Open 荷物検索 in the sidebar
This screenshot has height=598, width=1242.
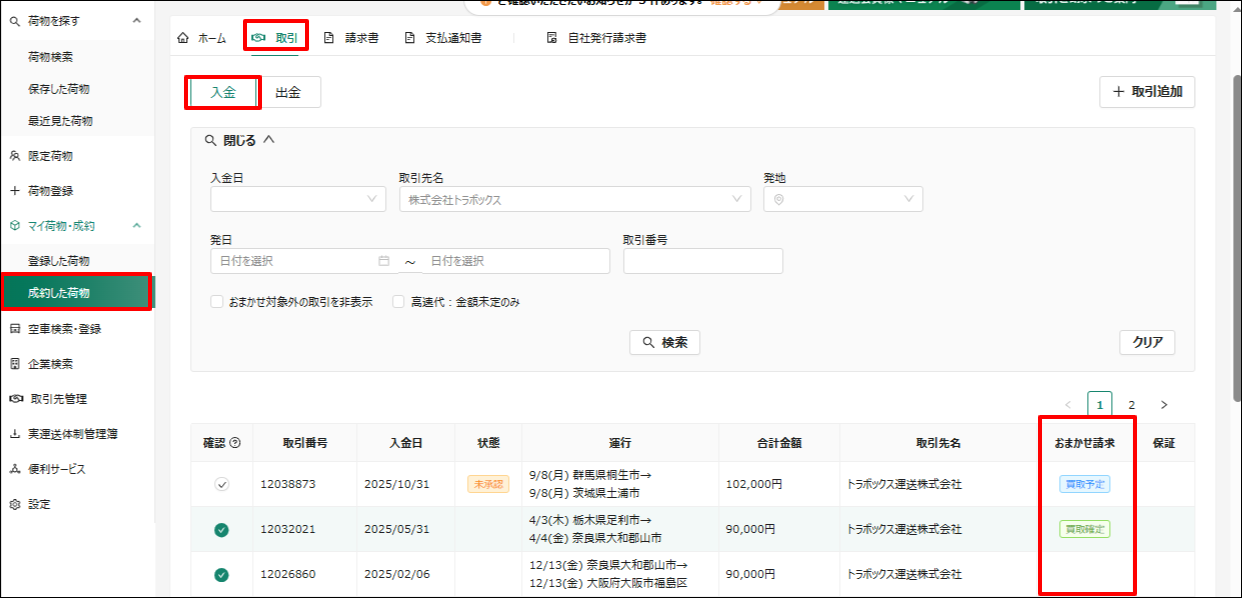point(50,57)
